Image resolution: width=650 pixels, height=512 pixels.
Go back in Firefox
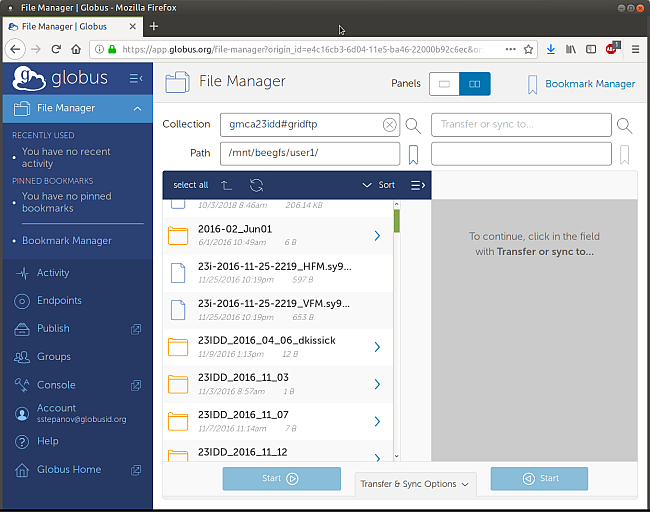15,49
